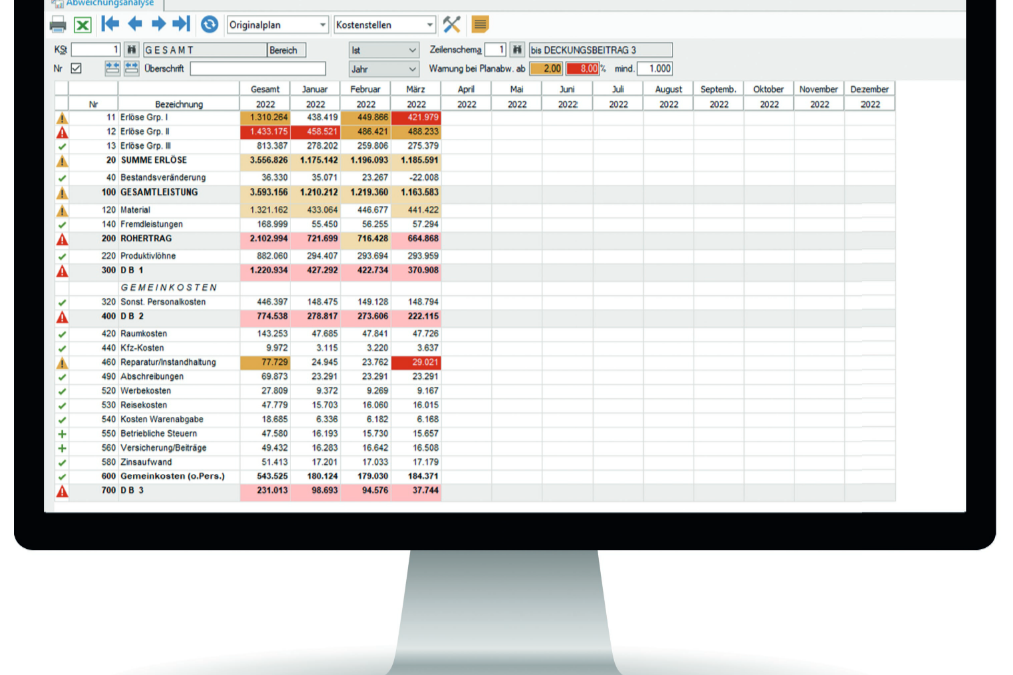Open the Originalplan dropdown
1013x675 pixels.
[x=277, y=24]
